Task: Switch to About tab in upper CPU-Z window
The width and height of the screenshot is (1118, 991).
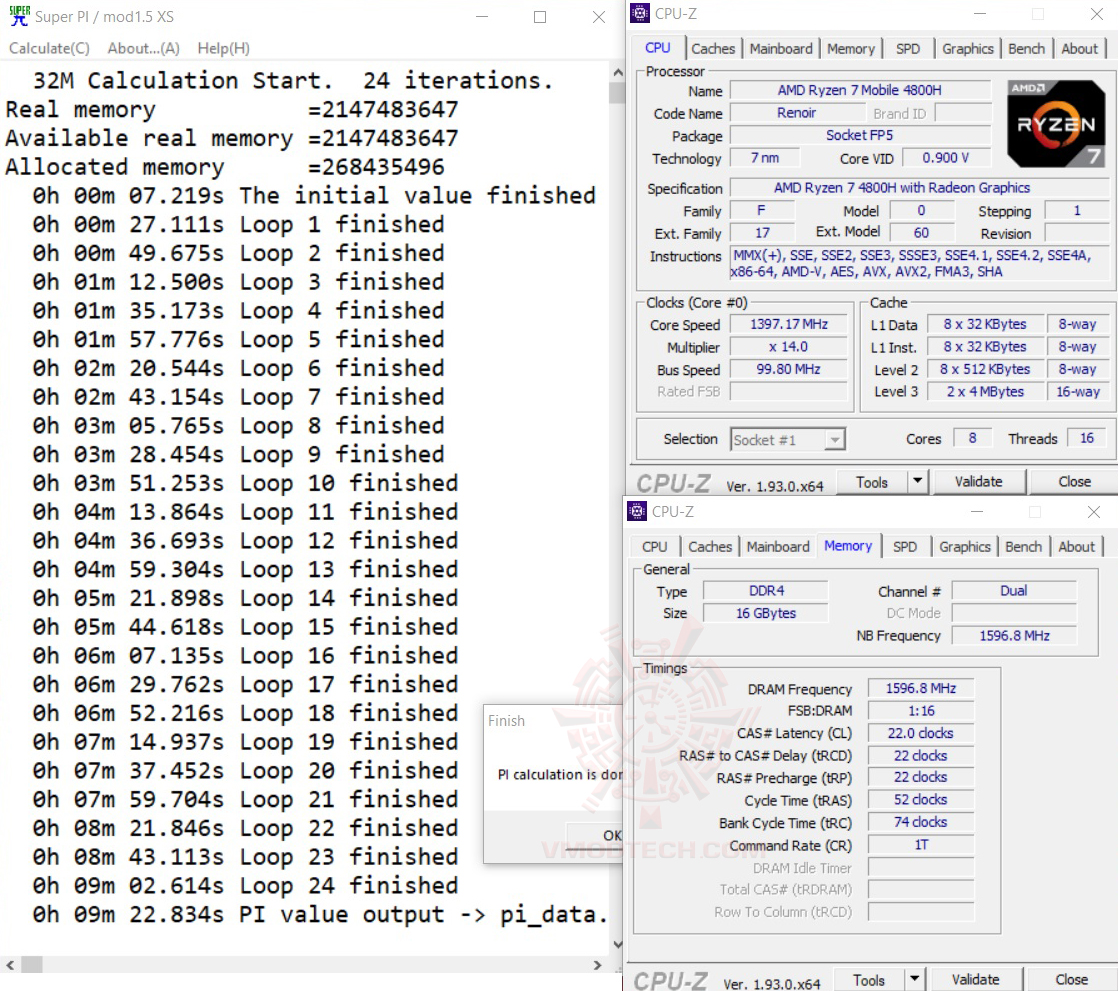Action: [1079, 48]
